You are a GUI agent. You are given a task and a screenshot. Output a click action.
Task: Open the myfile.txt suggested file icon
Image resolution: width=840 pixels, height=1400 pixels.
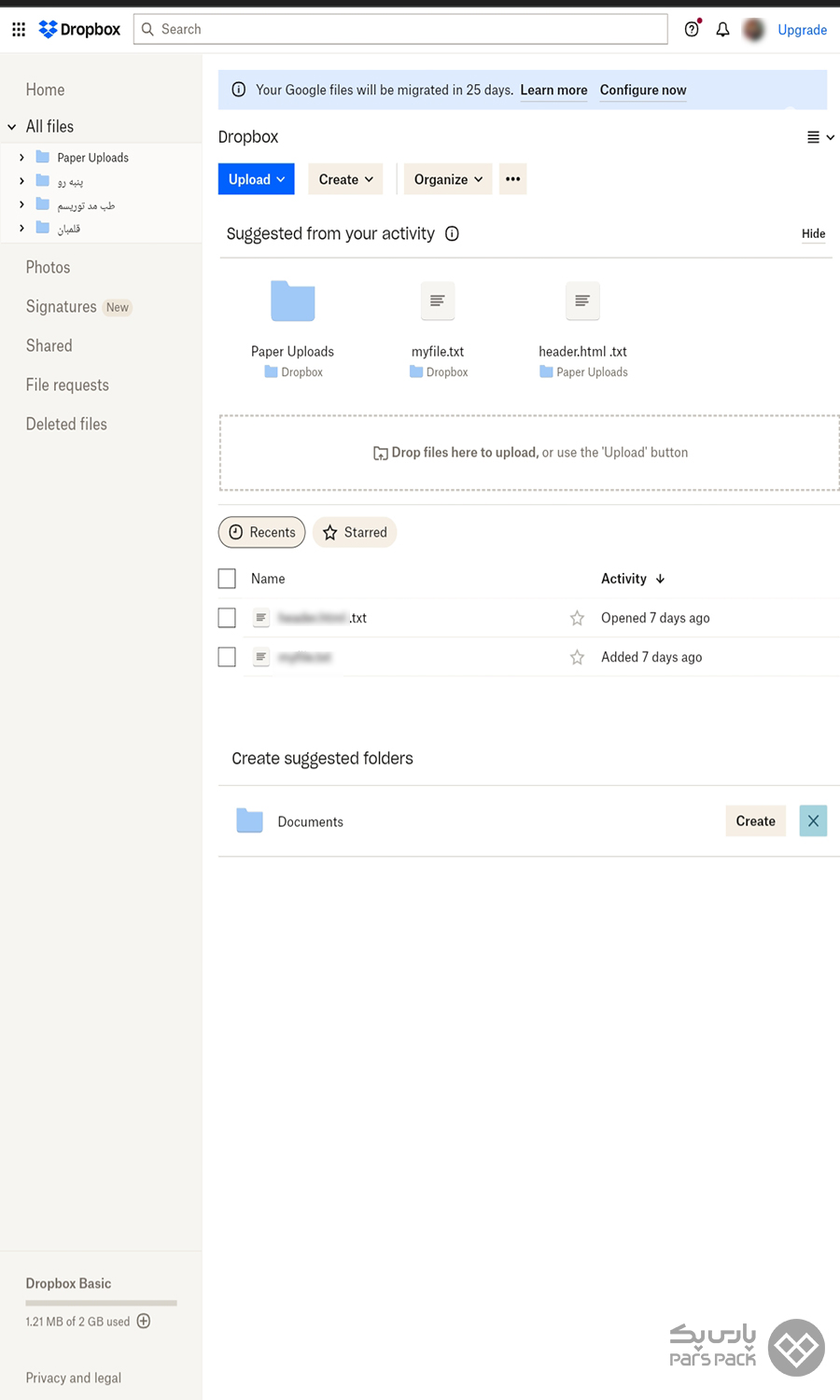tap(438, 301)
